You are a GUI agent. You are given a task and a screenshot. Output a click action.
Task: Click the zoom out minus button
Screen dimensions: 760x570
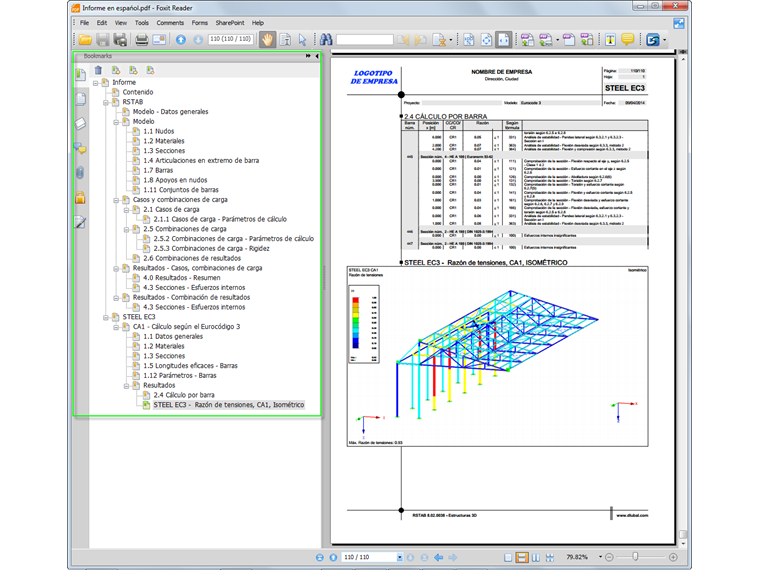tap(609, 557)
